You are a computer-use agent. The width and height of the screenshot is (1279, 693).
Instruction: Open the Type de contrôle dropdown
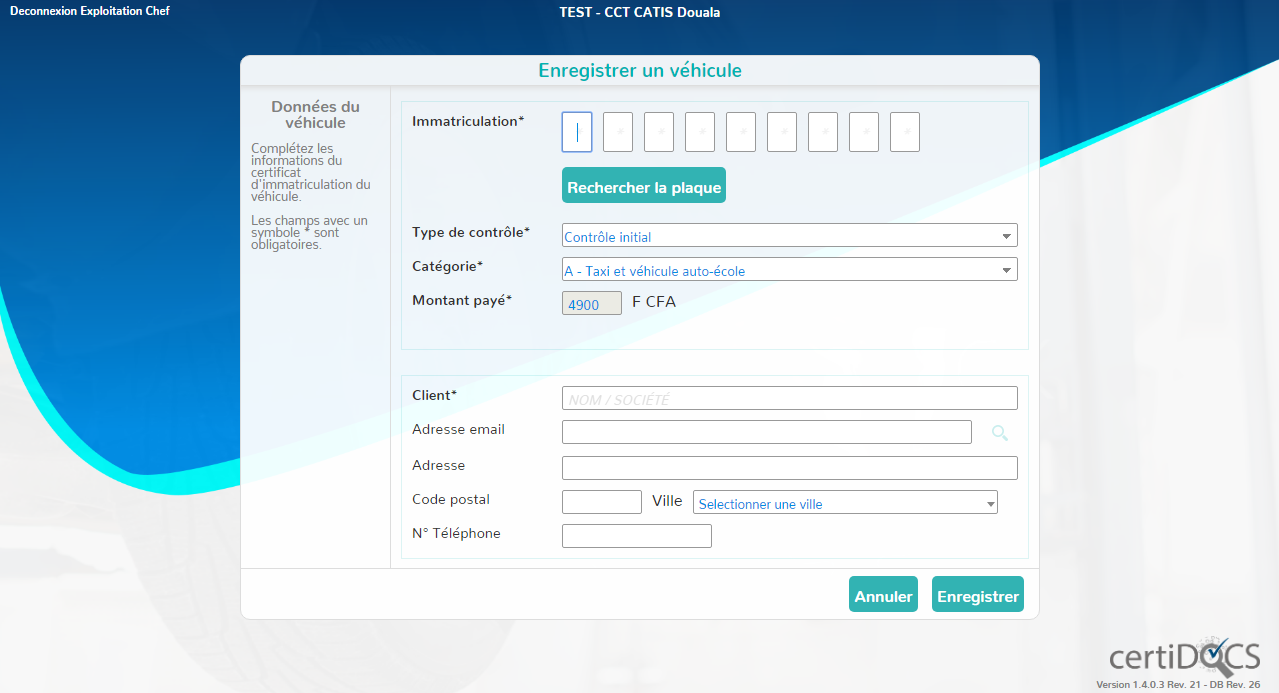tap(789, 236)
